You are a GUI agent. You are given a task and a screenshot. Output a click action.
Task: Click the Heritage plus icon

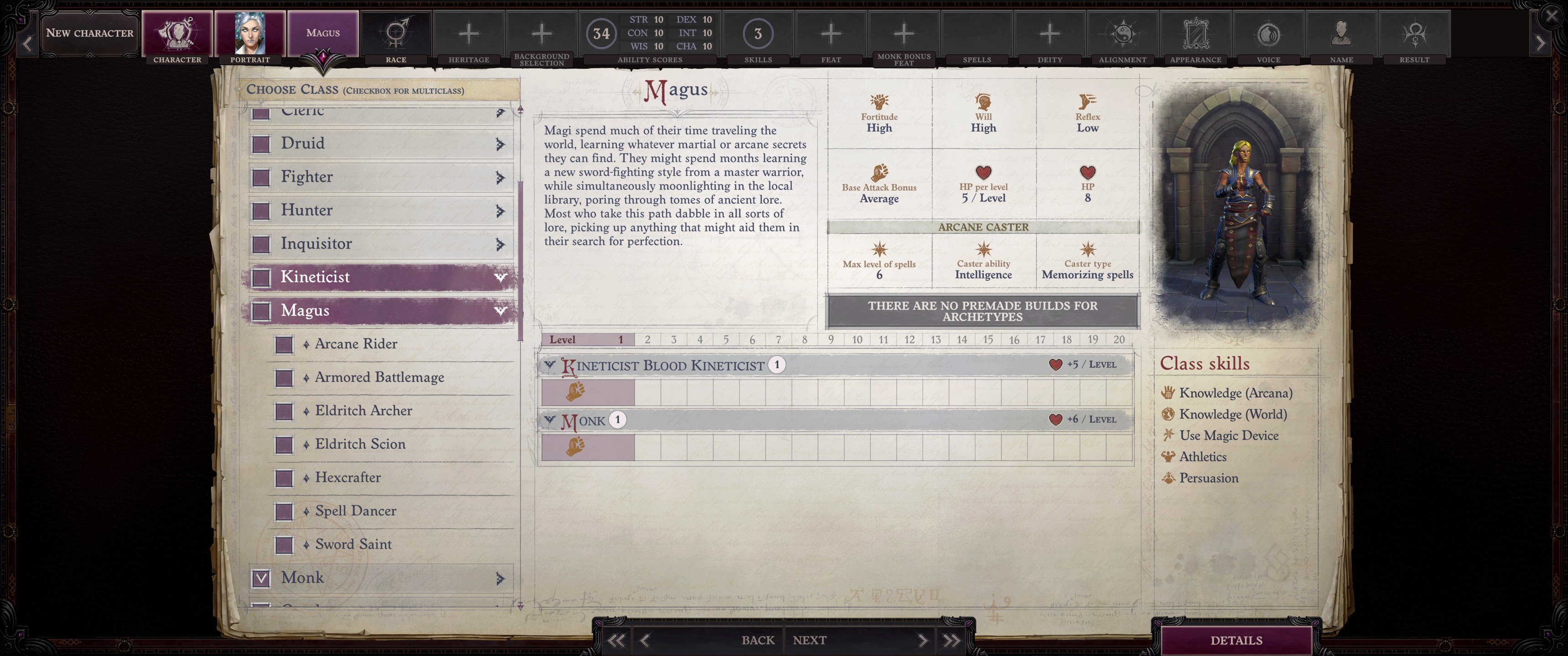pyautogui.click(x=469, y=33)
